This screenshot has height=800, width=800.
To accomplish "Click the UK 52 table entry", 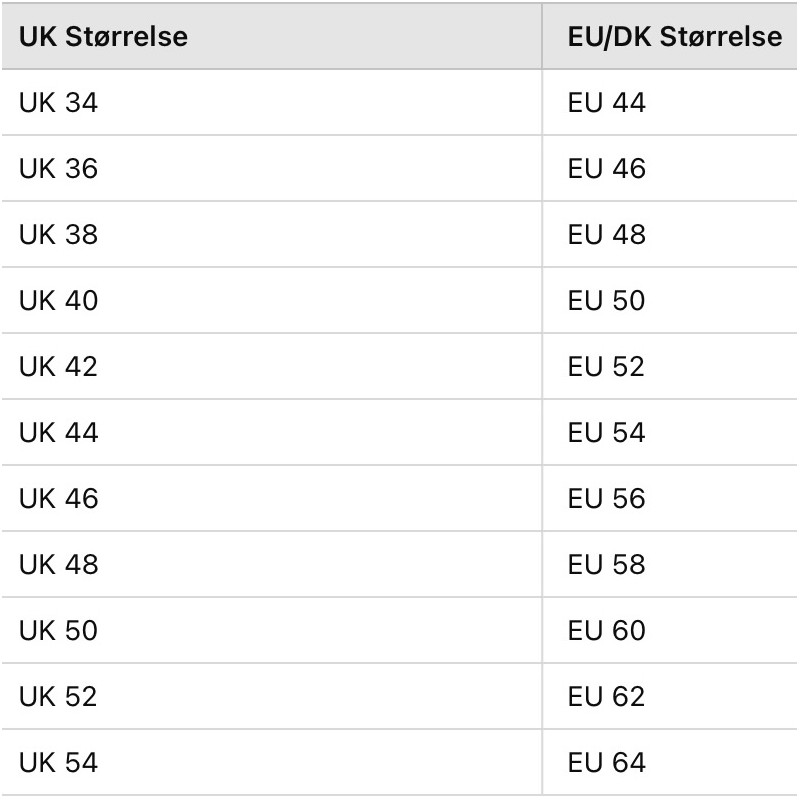I will tap(272, 696).
